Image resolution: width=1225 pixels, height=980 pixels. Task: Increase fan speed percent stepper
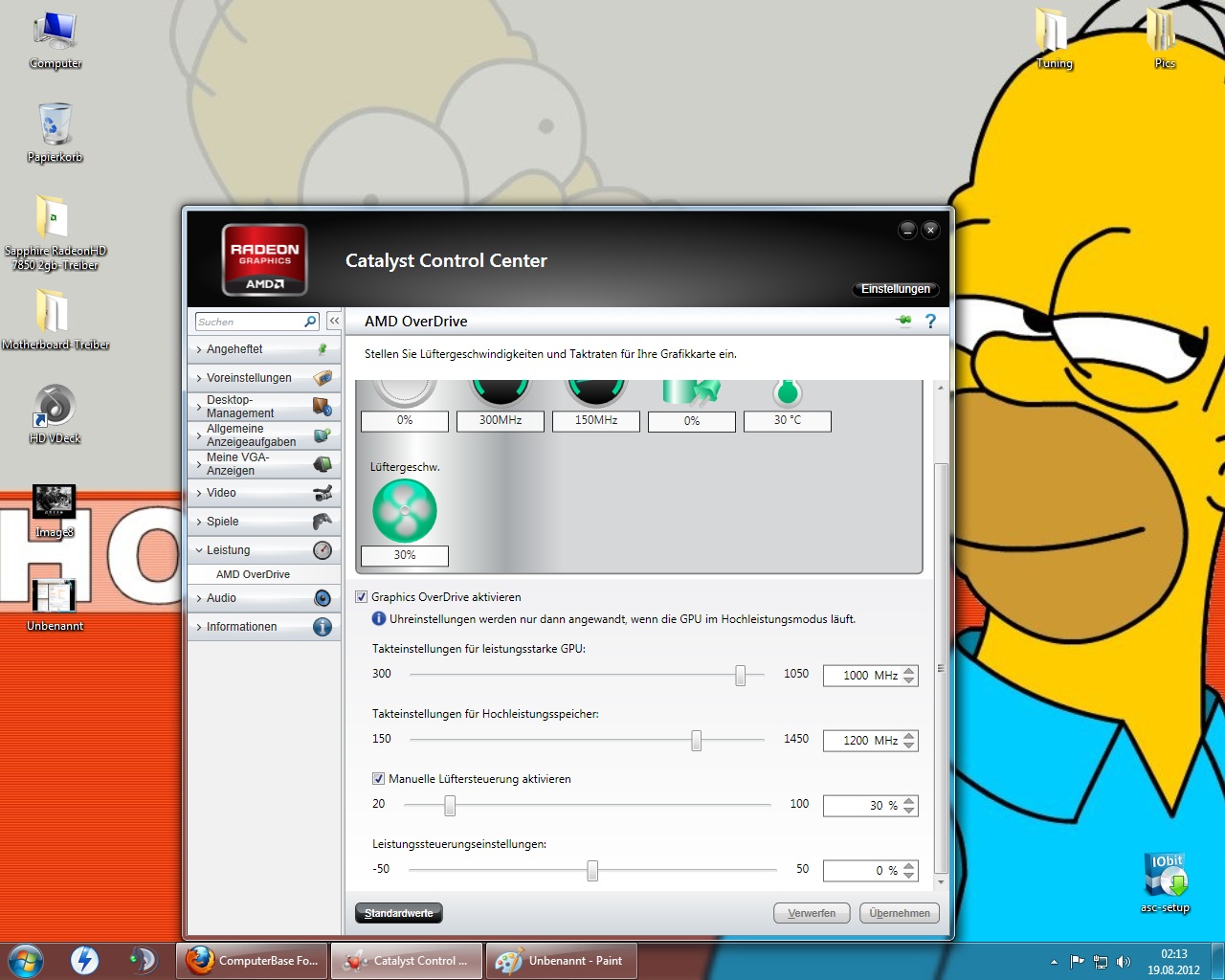[909, 801]
